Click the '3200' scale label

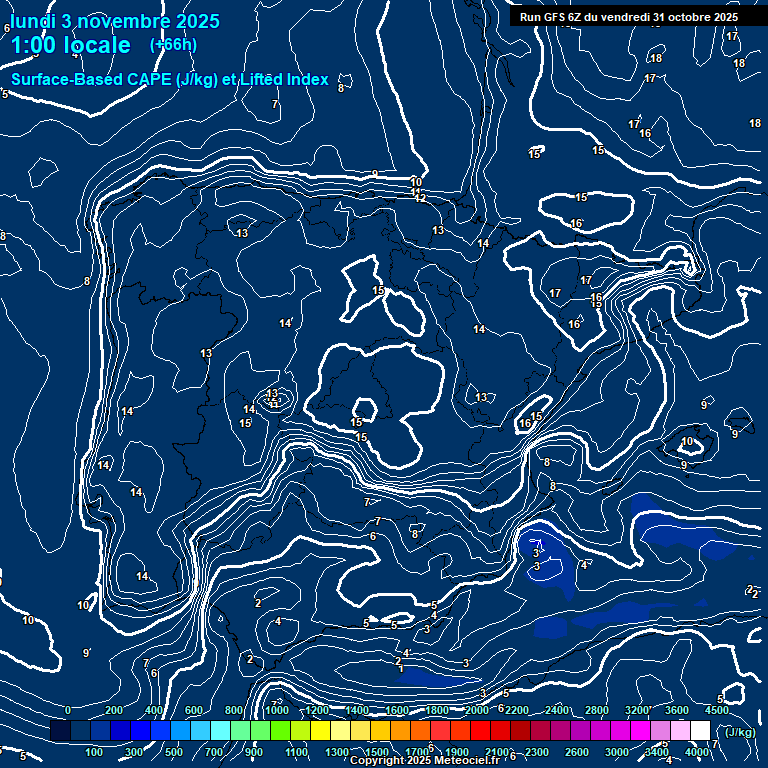pos(637,710)
